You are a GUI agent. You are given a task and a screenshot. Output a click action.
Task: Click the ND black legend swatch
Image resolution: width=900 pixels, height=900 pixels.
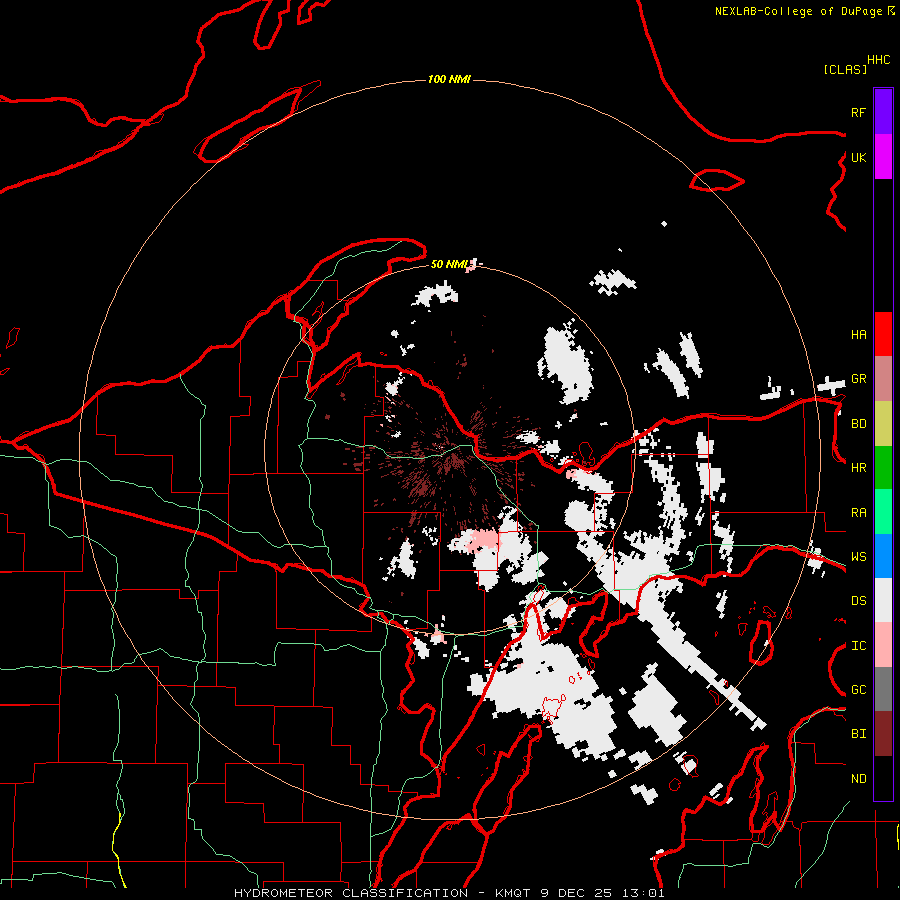pos(883,778)
